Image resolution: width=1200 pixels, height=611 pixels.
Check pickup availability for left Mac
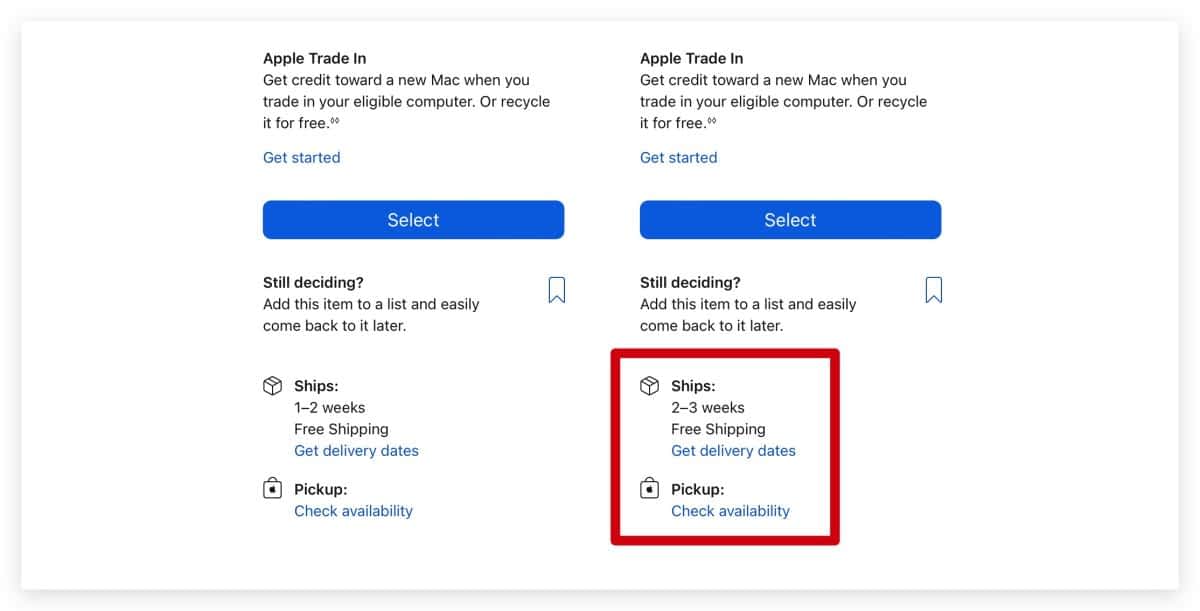(x=353, y=511)
